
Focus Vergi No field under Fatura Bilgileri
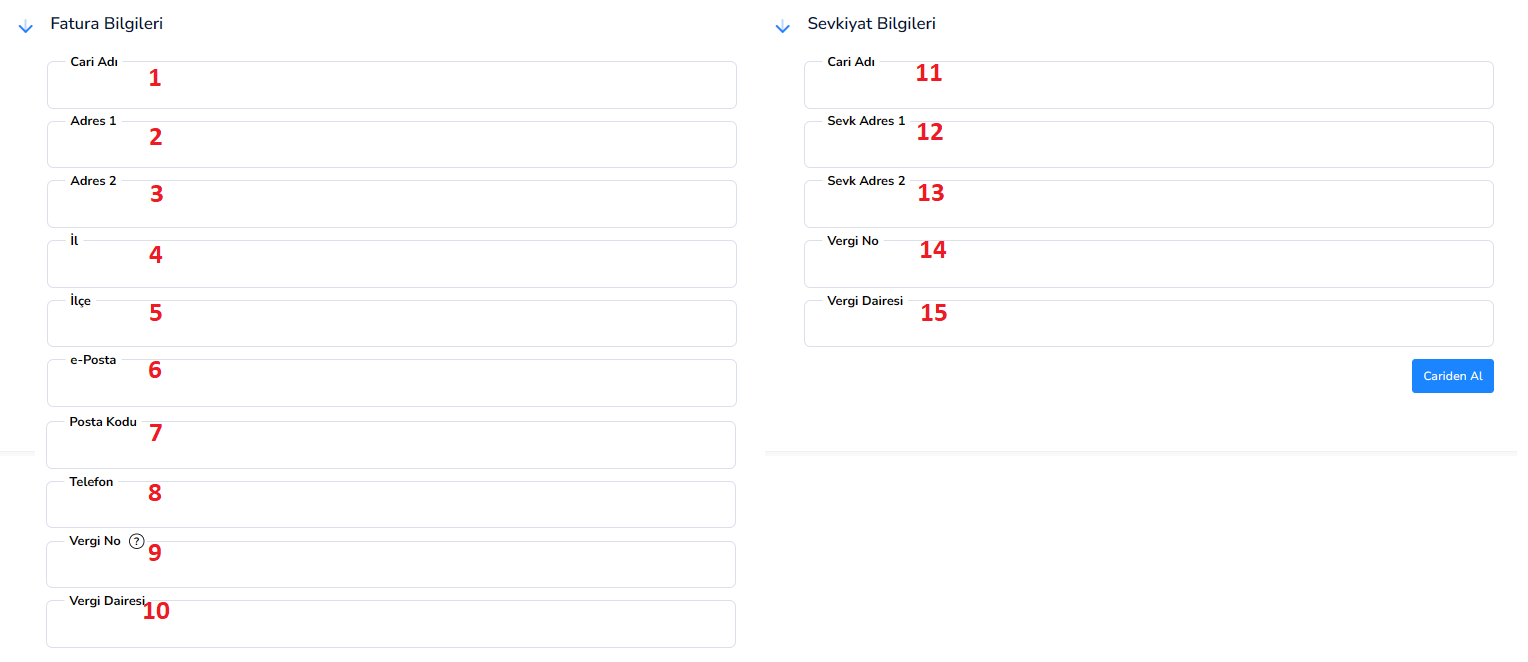pyautogui.click(x=391, y=564)
